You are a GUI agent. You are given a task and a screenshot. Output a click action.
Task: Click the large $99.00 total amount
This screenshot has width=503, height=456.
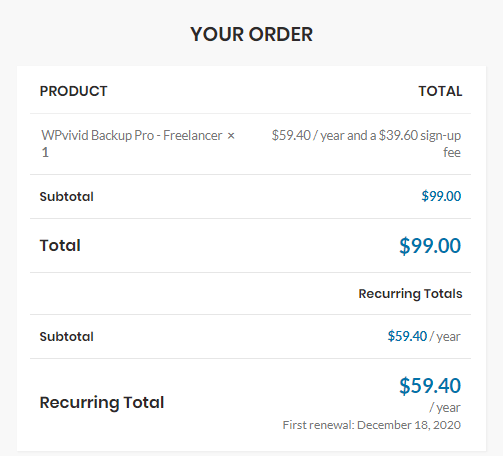pyautogui.click(x=430, y=246)
